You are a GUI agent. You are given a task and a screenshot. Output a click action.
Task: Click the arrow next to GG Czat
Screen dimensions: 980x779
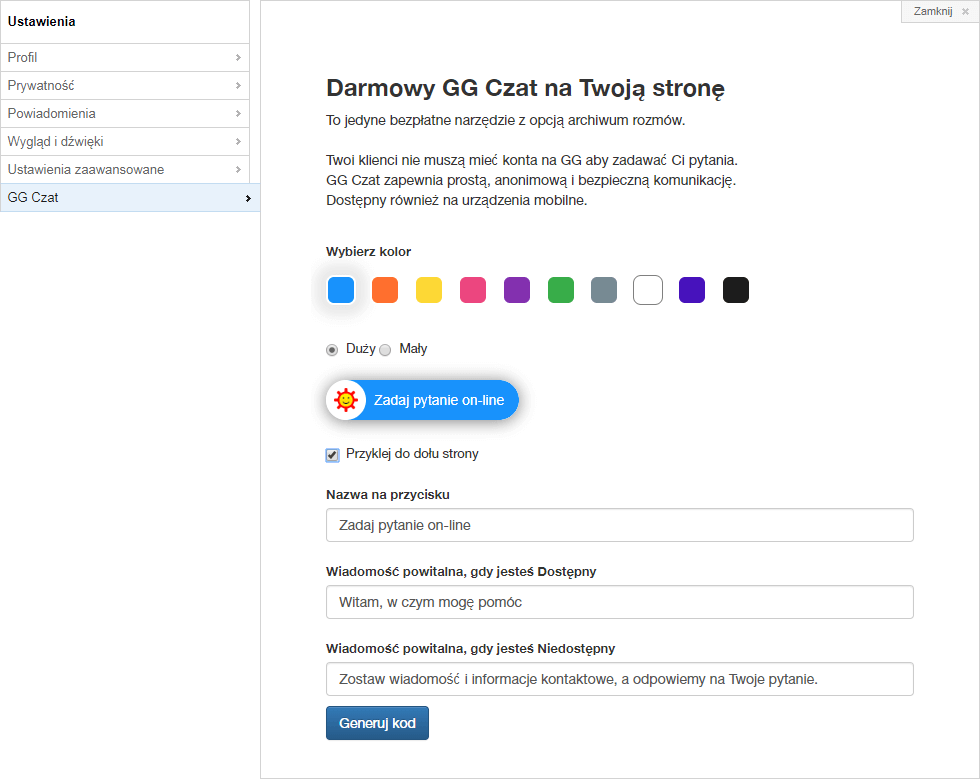tap(248, 198)
